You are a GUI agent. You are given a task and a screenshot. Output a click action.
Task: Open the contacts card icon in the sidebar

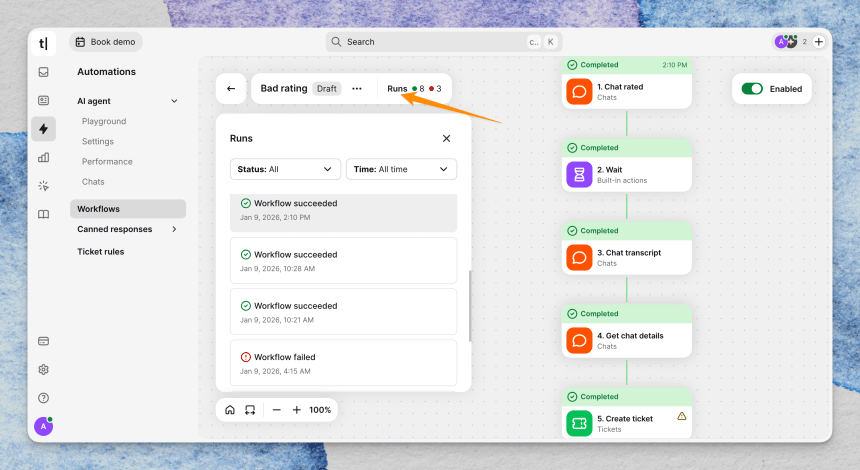43,100
